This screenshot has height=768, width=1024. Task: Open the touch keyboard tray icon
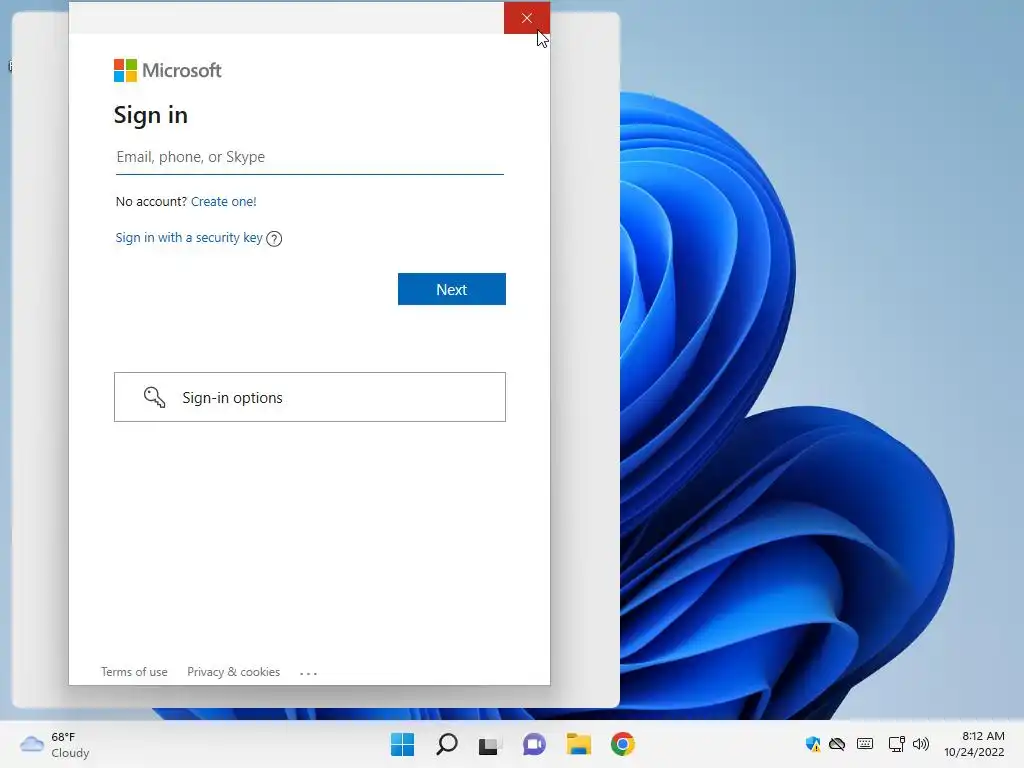[865, 744]
